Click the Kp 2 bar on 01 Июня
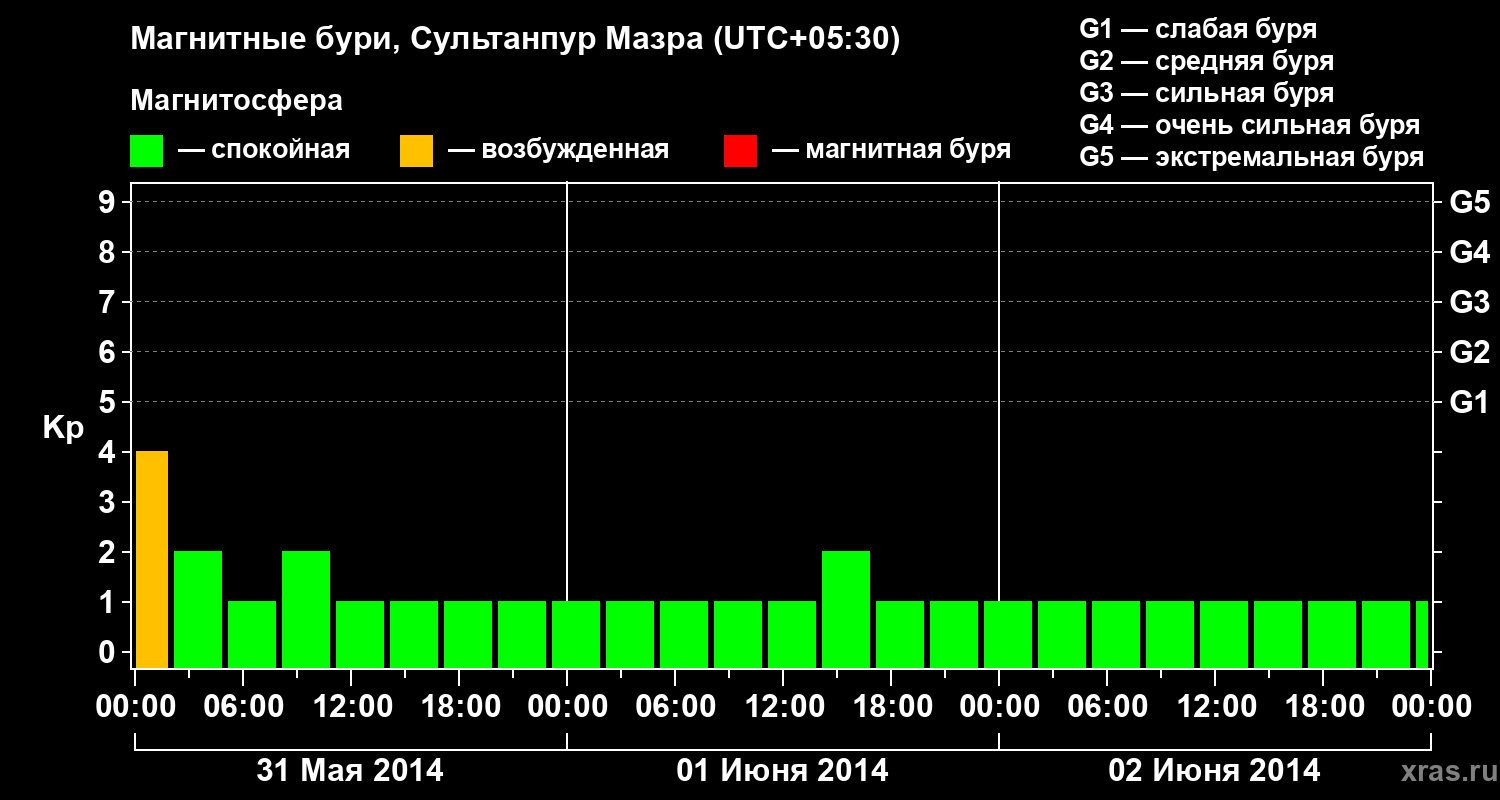 point(846,609)
